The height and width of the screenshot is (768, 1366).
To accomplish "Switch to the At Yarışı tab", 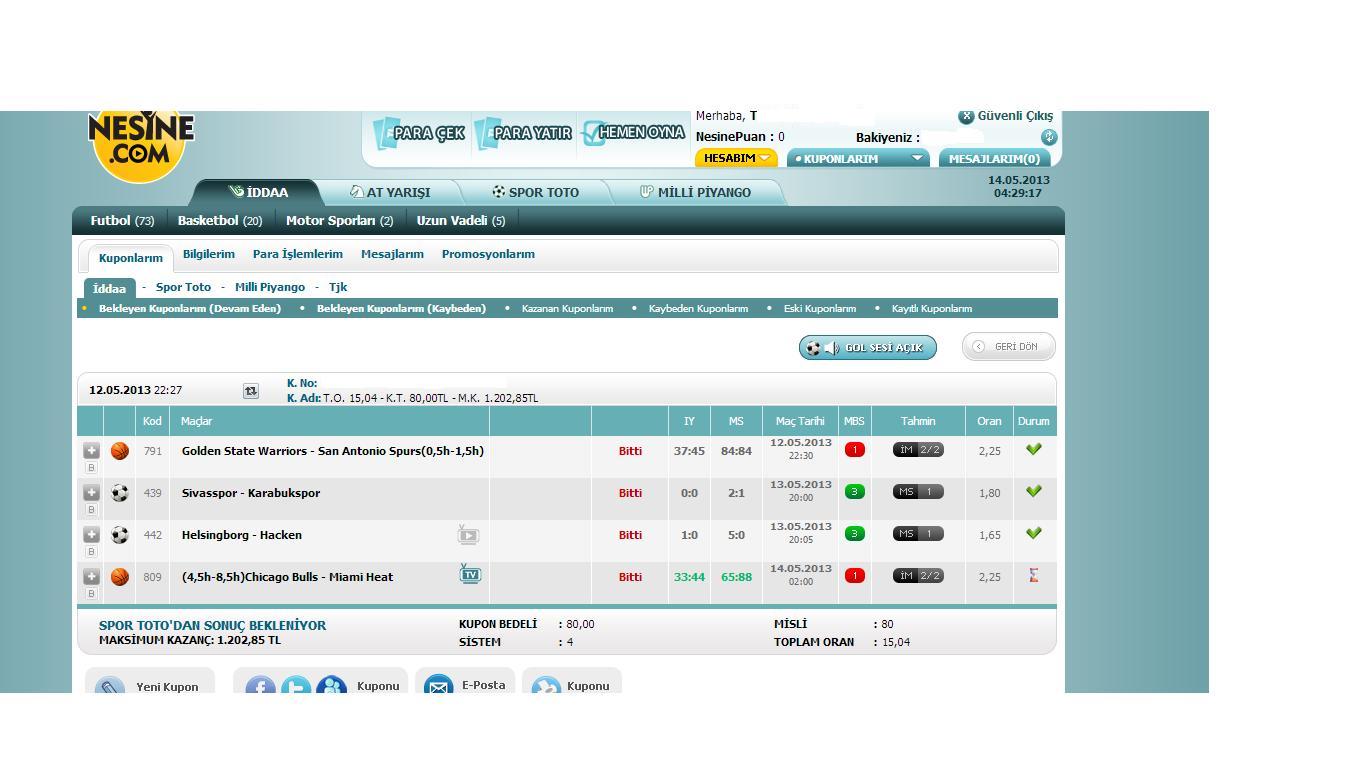I will [390, 192].
